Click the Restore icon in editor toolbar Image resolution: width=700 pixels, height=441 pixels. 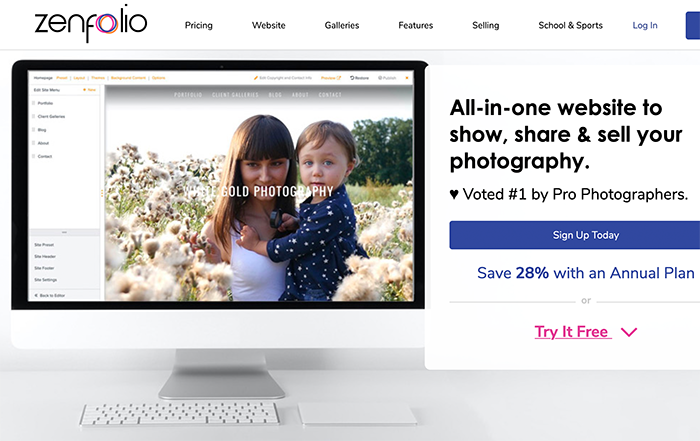tap(352, 78)
